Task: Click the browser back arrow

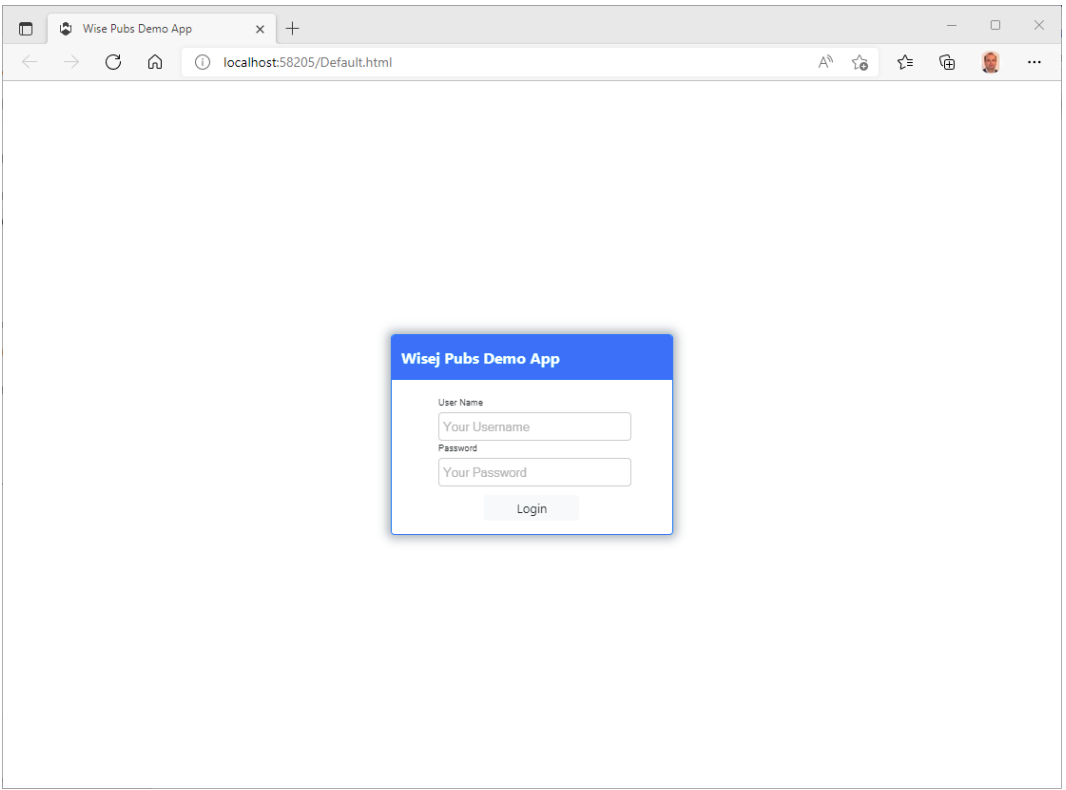Action: pyautogui.click(x=29, y=63)
